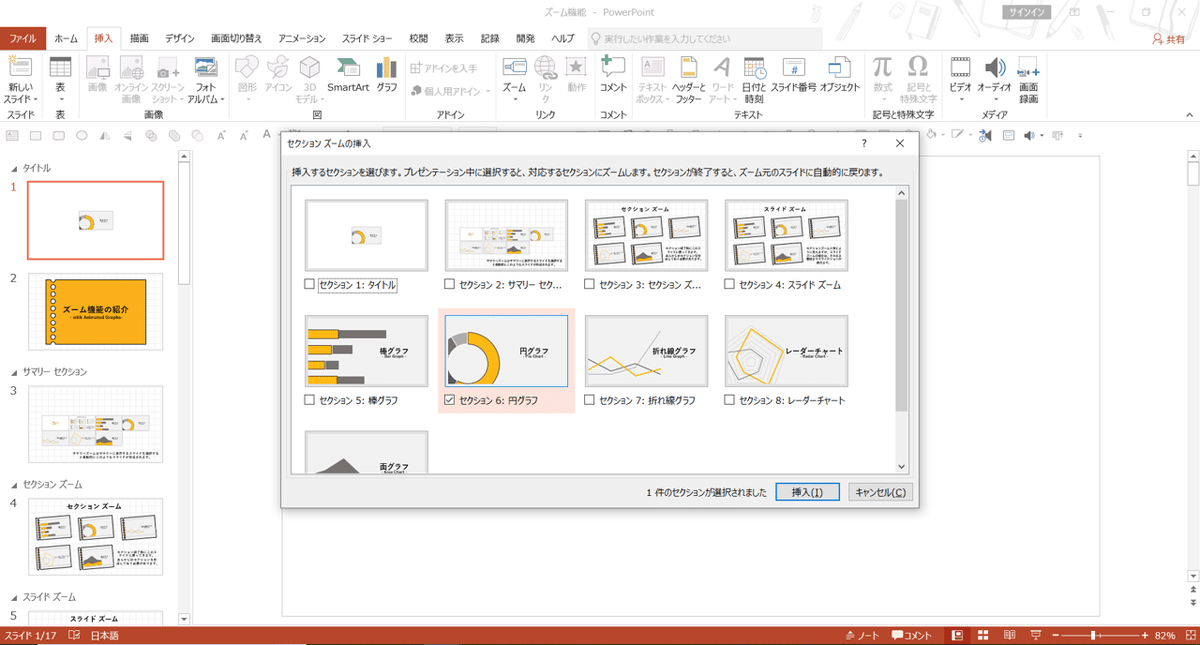Click ノート in the status bar
Image resolution: width=1200 pixels, height=645 pixels.
[862, 636]
